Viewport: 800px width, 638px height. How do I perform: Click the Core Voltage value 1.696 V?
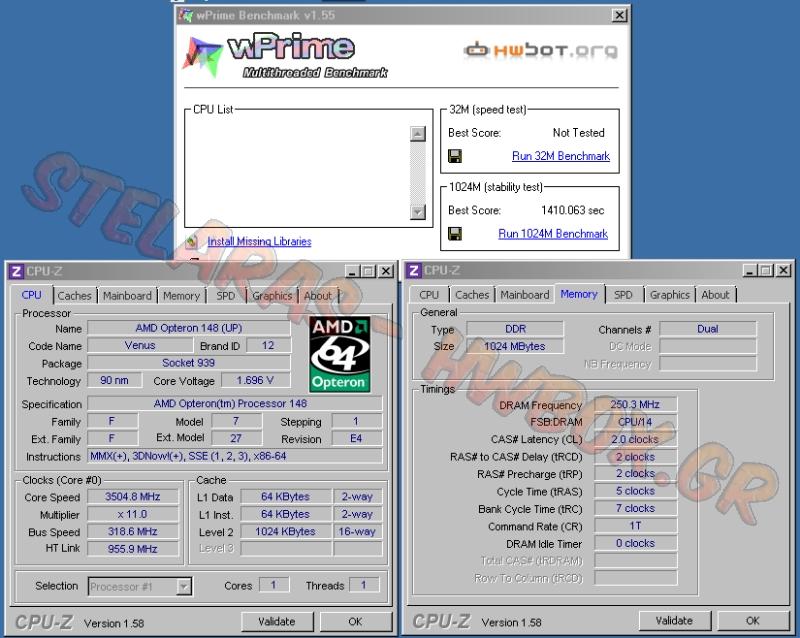coord(255,380)
